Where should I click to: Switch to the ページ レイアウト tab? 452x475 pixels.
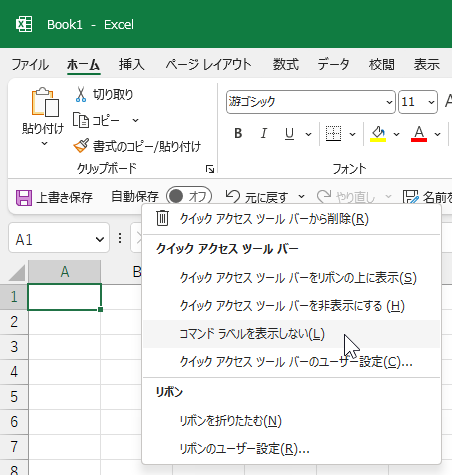pyautogui.click(x=208, y=64)
